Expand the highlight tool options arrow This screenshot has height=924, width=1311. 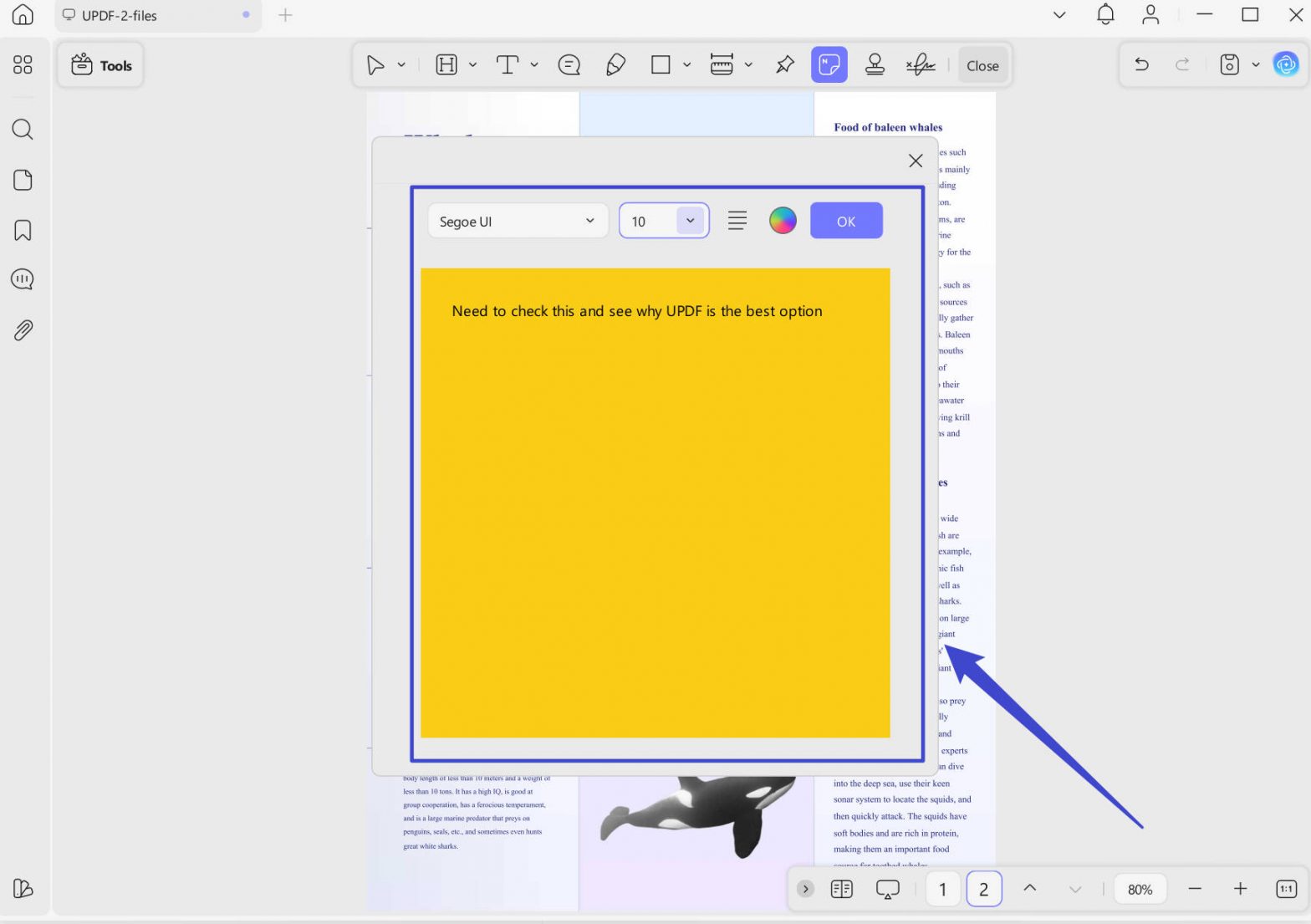tap(472, 65)
